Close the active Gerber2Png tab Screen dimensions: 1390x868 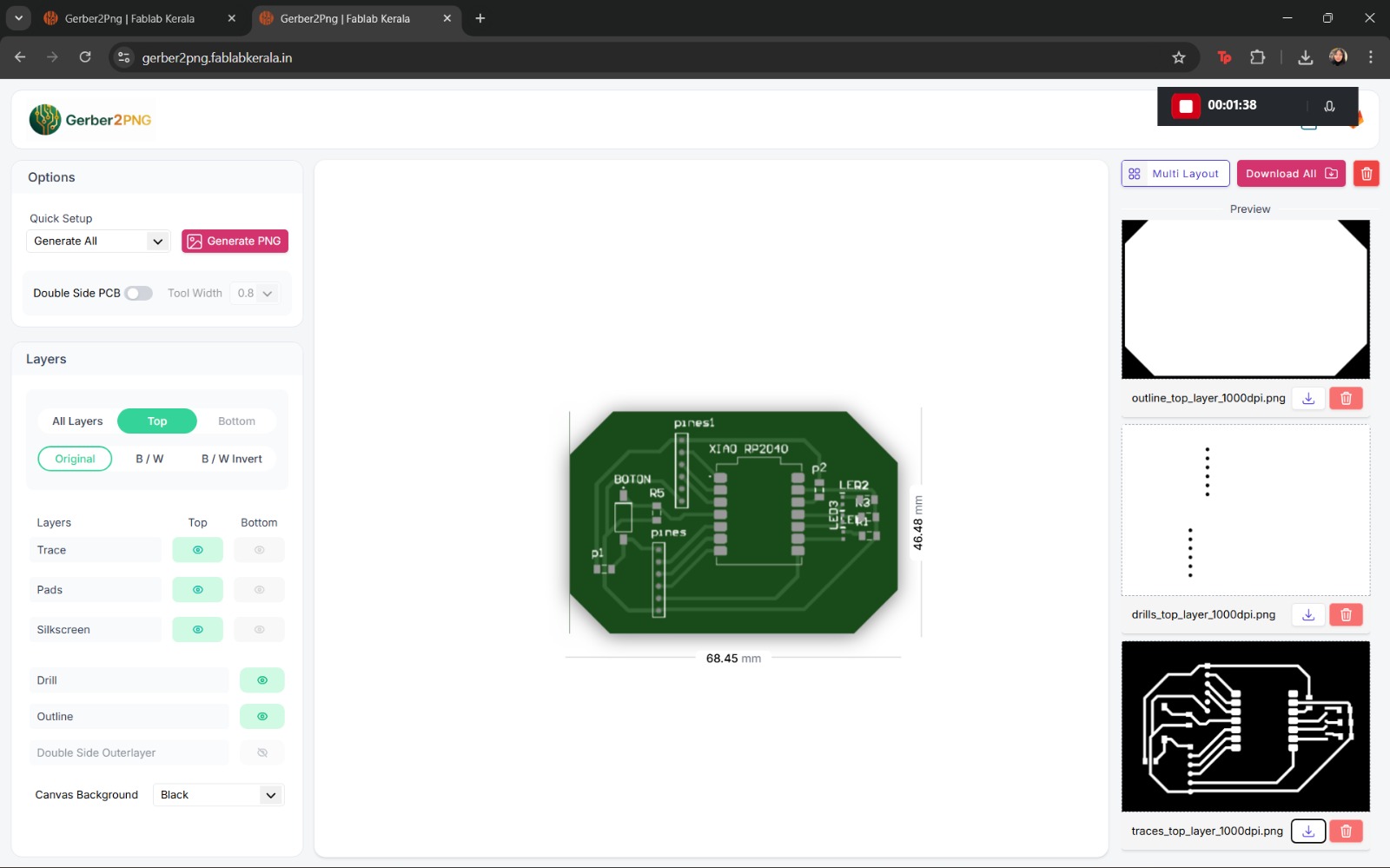[x=447, y=18]
